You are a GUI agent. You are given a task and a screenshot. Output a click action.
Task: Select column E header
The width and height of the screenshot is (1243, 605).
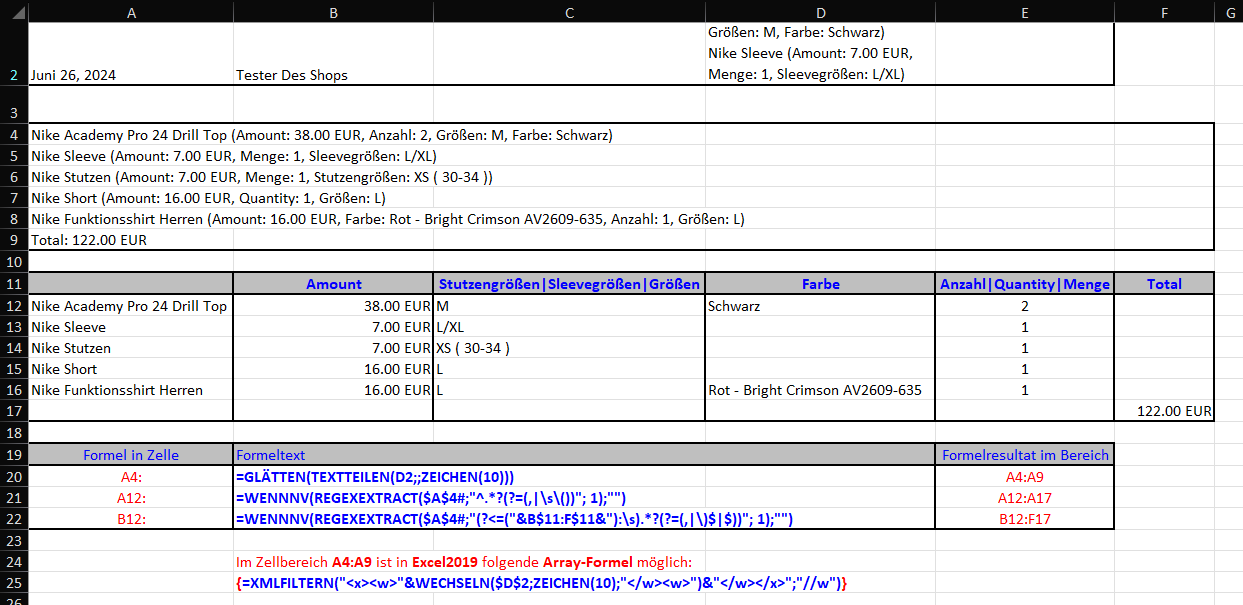(x=1025, y=11)
